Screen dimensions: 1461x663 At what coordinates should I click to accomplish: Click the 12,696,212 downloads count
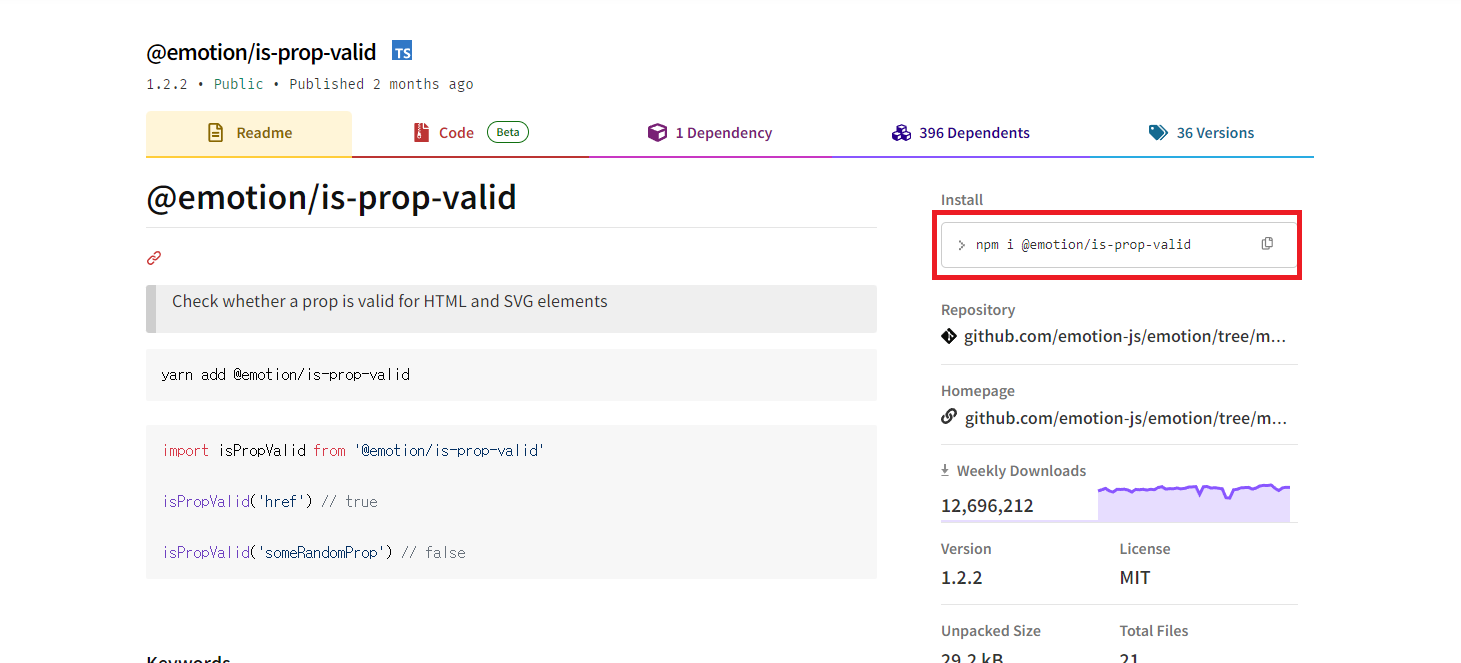[x=987, y=506]
